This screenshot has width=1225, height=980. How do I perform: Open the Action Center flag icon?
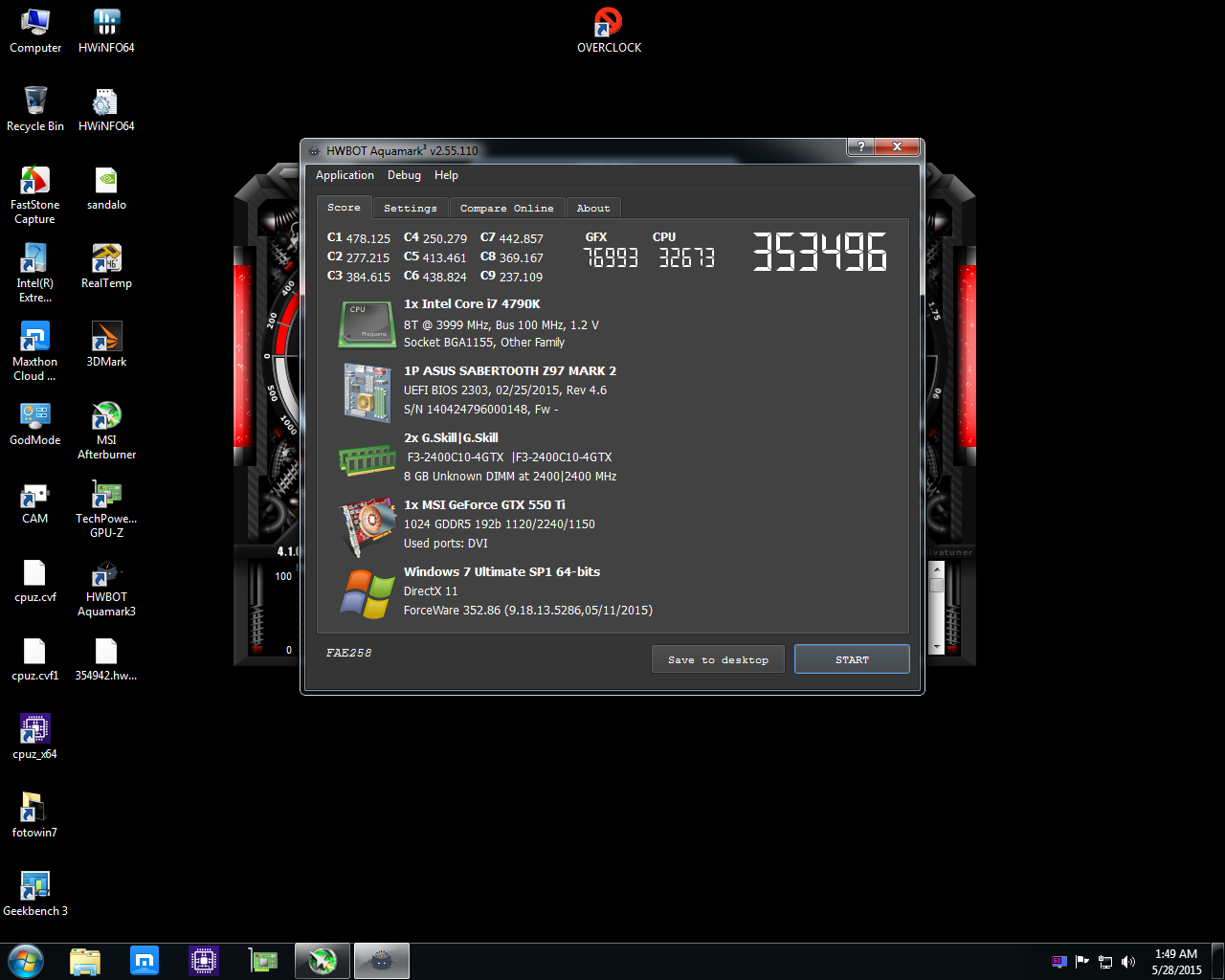(1082, 962)
